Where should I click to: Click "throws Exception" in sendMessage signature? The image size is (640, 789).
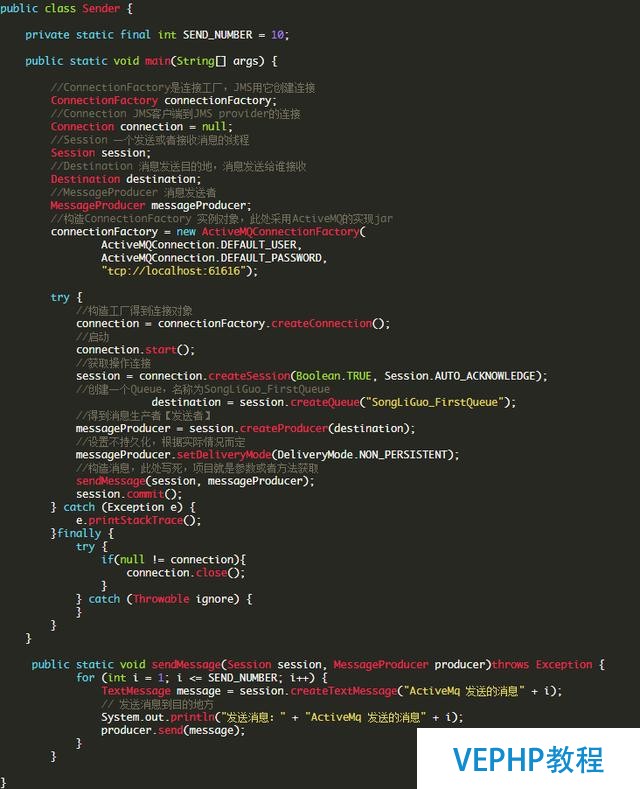tap(542, 665)
